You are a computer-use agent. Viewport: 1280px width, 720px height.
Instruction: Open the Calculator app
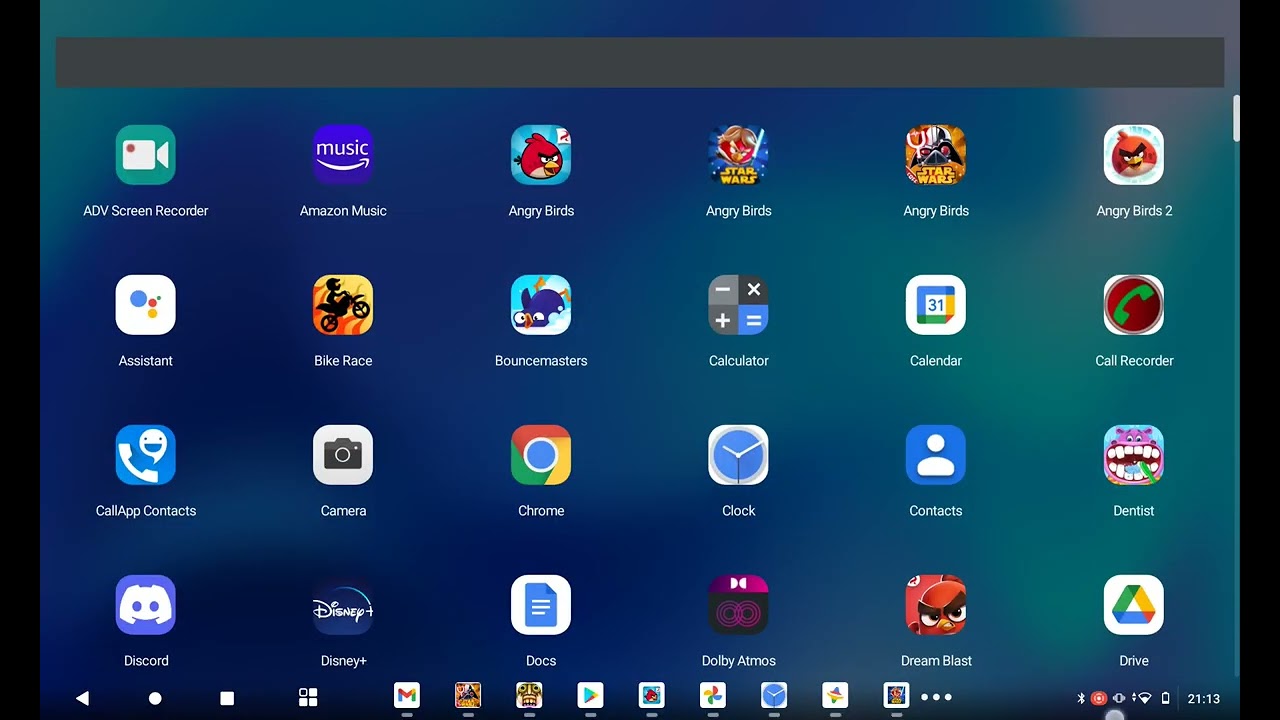pos(739,305)
